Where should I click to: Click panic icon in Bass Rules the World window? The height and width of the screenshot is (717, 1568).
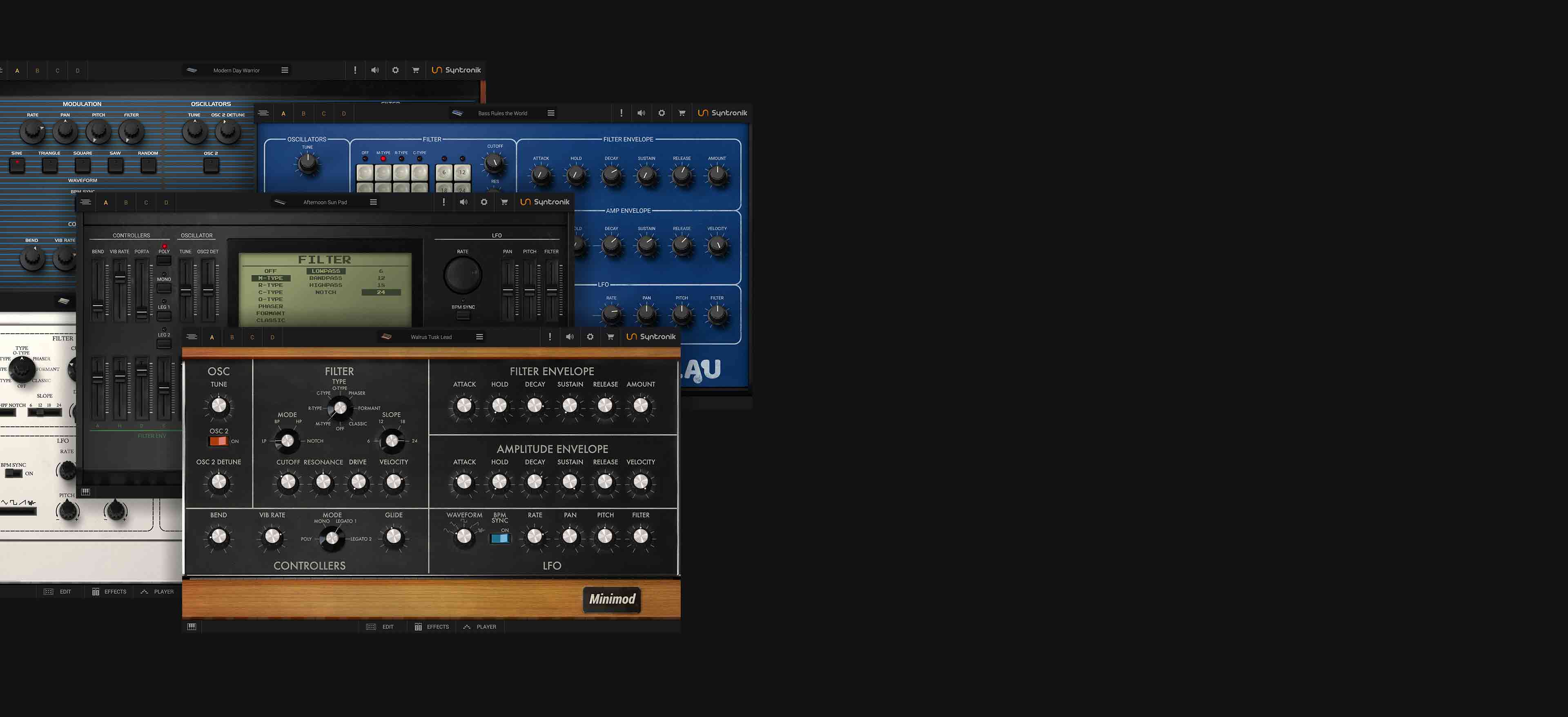click(x=621, y=113)
